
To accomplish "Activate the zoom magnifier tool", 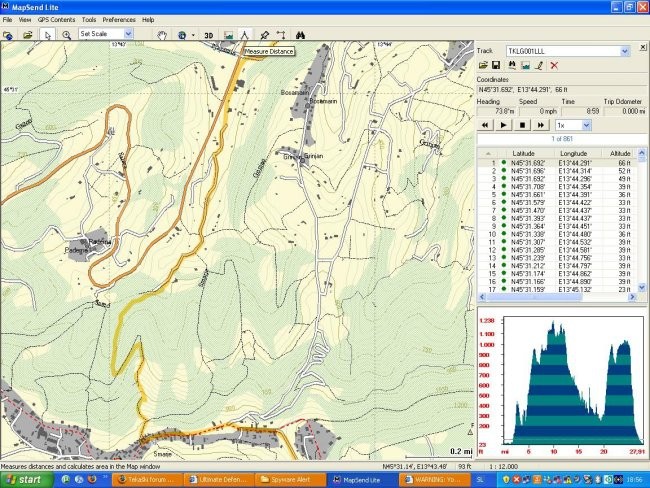I will point(66,35).
